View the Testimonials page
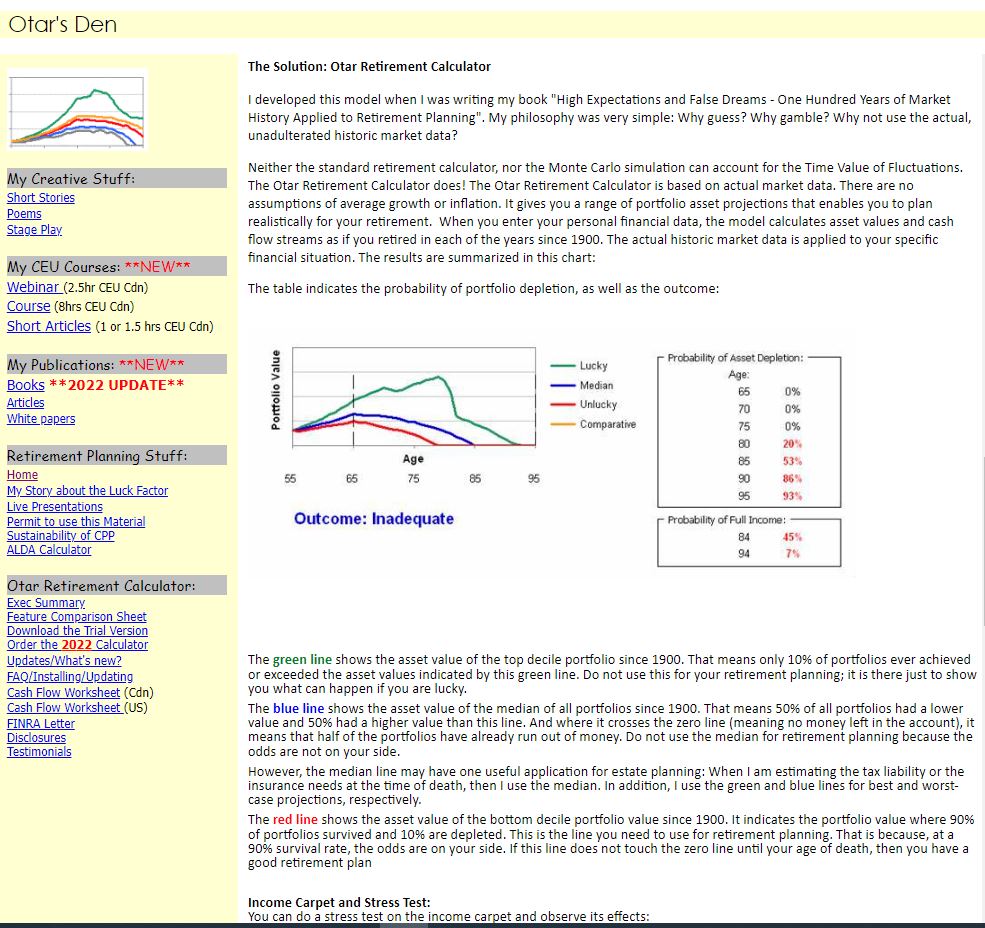 [39, 752]
